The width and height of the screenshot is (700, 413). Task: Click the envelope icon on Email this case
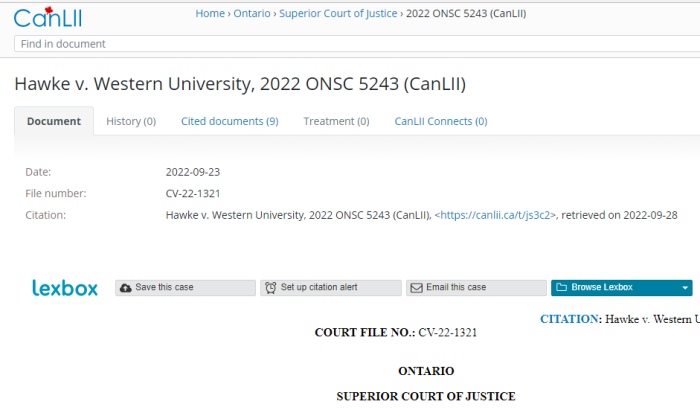point(416,288)
